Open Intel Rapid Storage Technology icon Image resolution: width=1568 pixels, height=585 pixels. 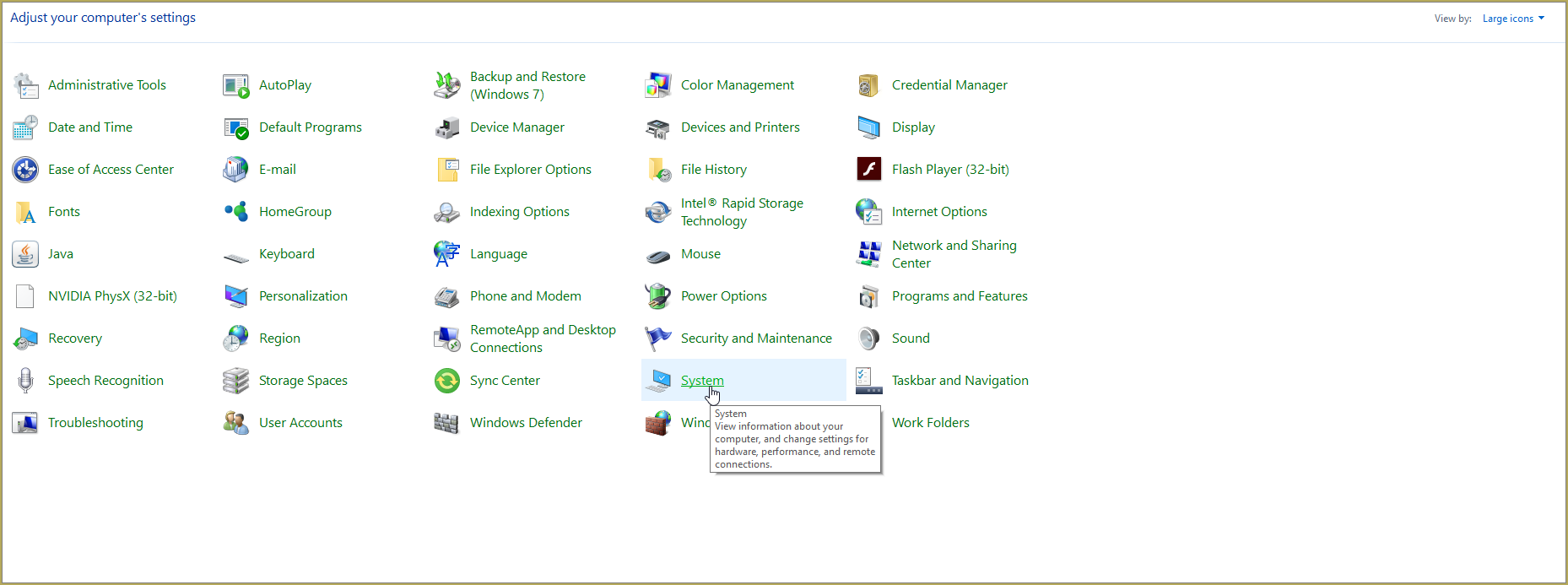tap(658, 212)
